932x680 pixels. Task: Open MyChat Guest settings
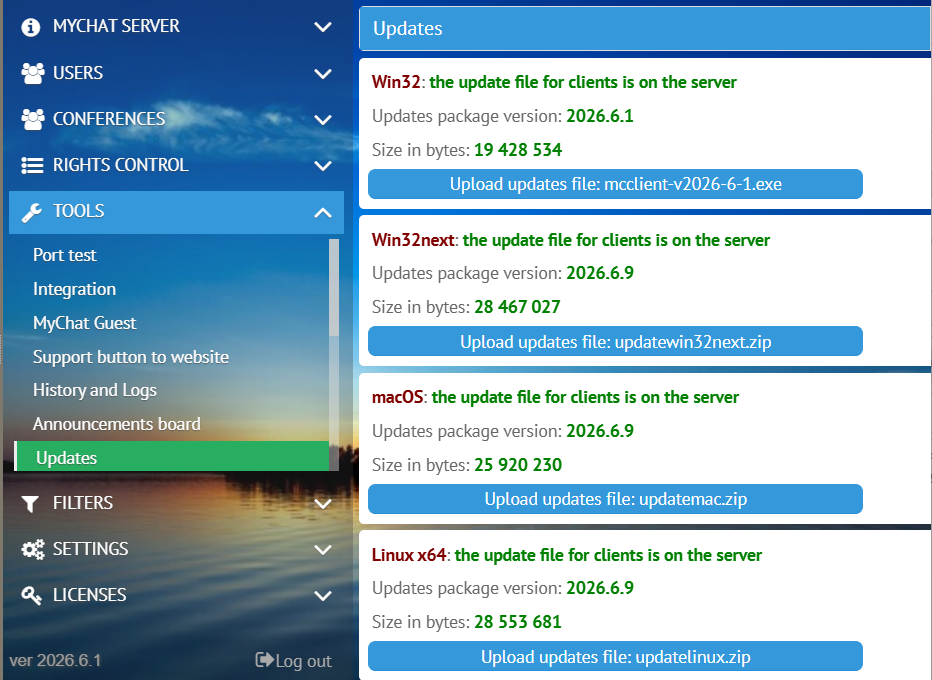[84, 323]
